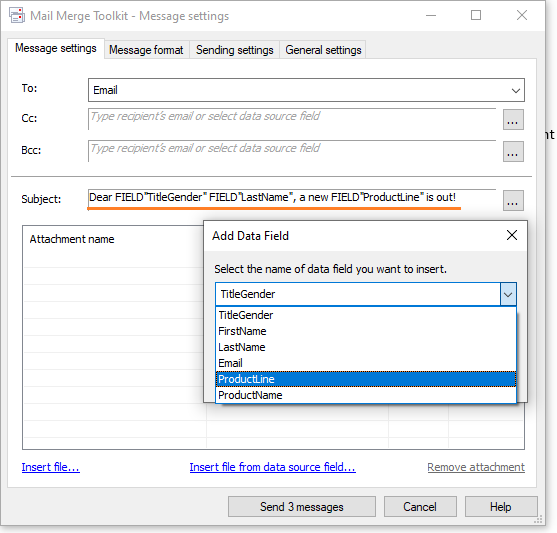This screenshot has width=557, height=533.
Task: Open the Subject data field browse button
Action: (513, 201)
